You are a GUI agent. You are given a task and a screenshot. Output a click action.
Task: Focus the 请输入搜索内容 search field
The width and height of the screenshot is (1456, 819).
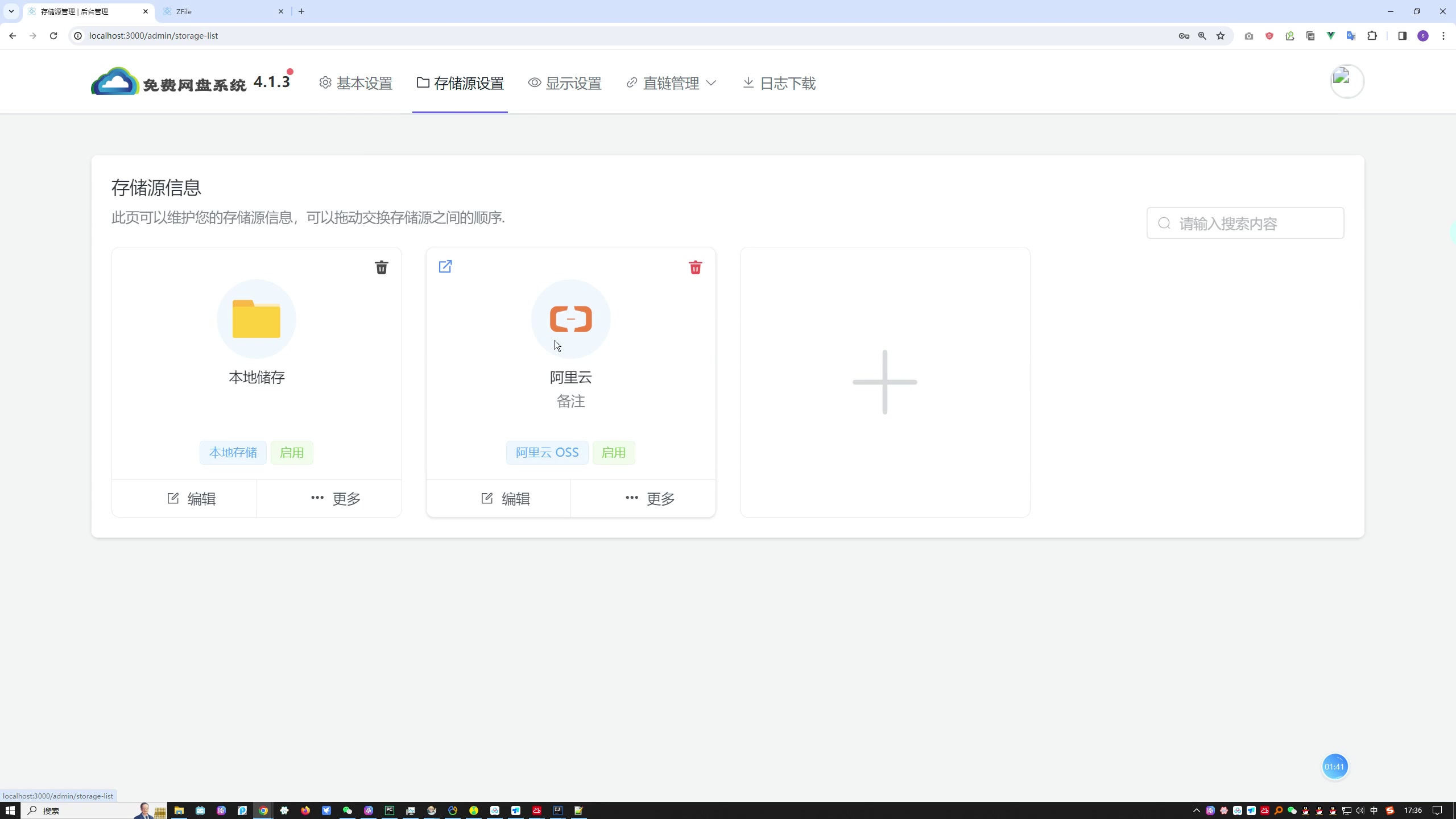(x=1246, y=223)
